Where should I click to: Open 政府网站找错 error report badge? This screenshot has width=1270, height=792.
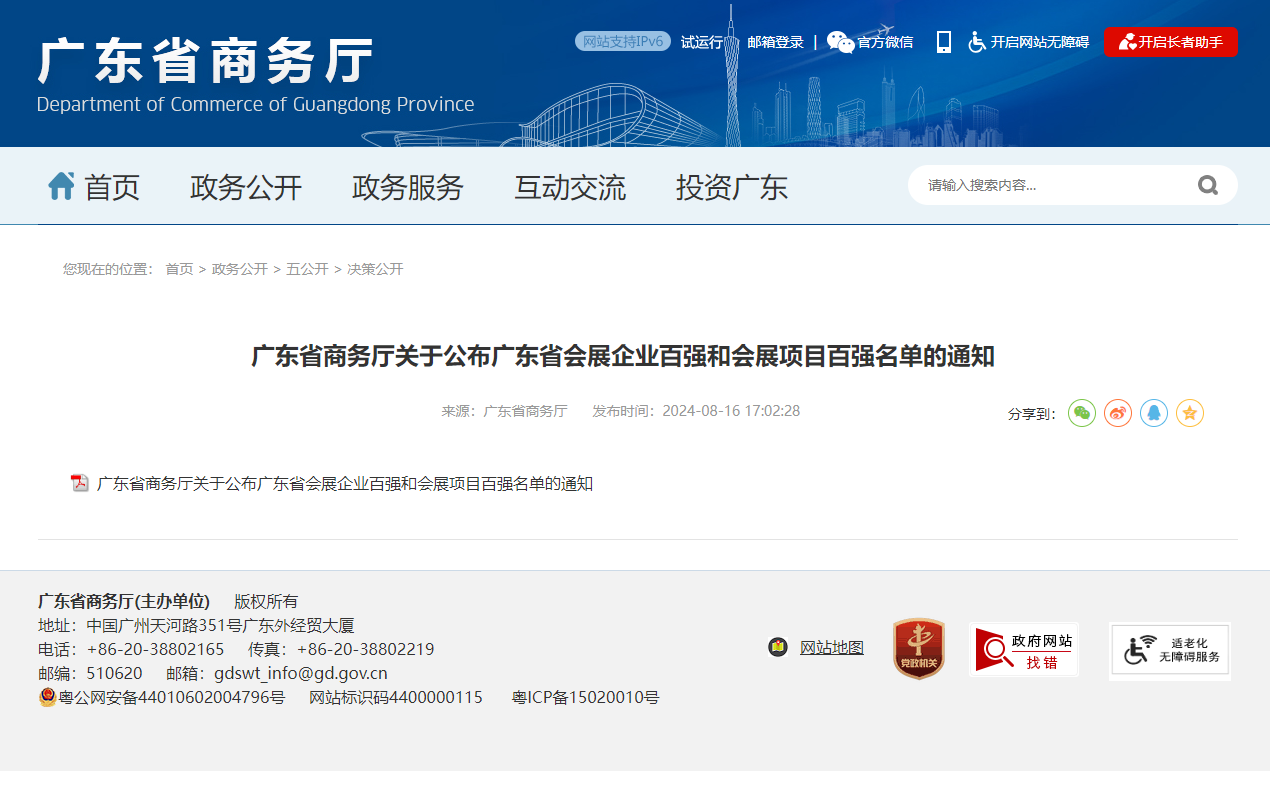pos(1023,649)
